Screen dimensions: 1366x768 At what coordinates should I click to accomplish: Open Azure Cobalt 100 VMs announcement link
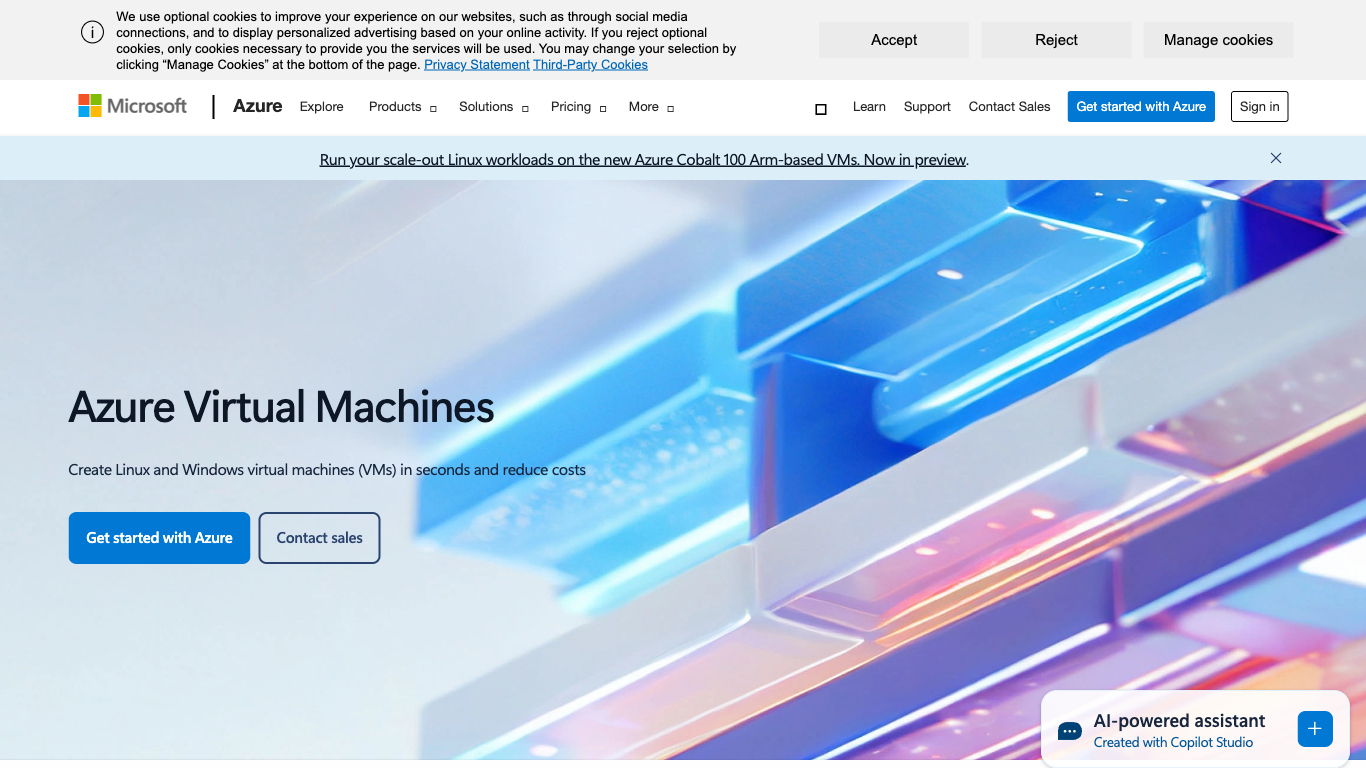pyautogui.click(x=644, y=160)
